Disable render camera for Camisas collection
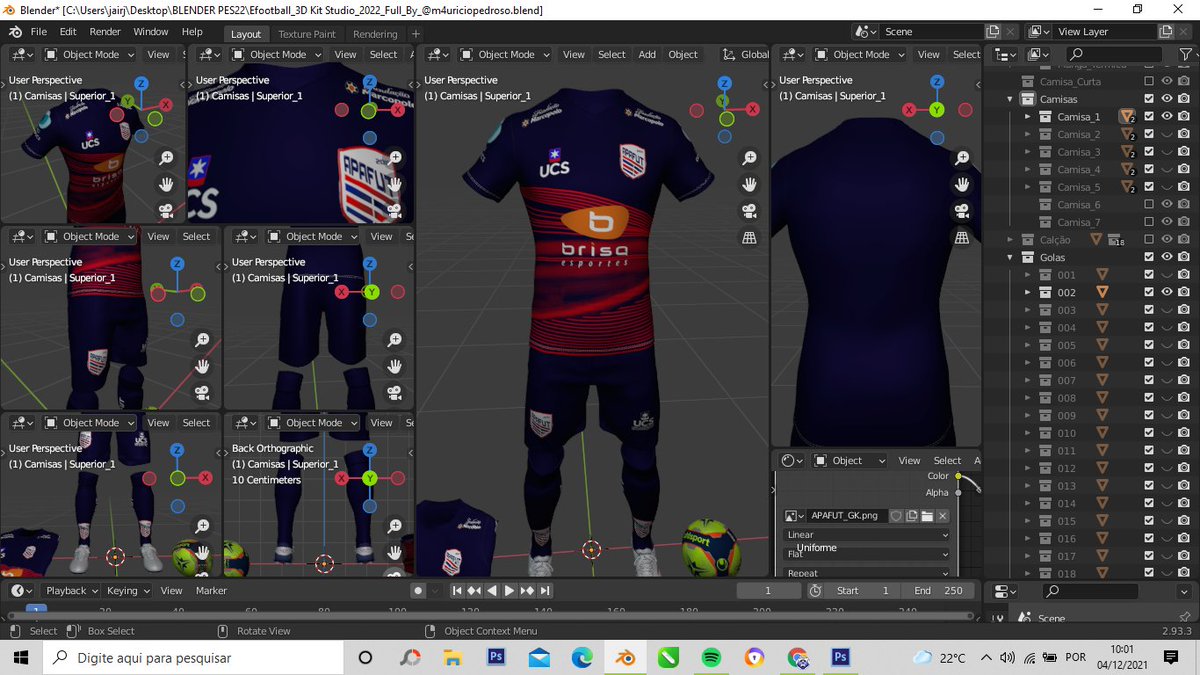1200x675 pixels. [x=1184, y=99]
